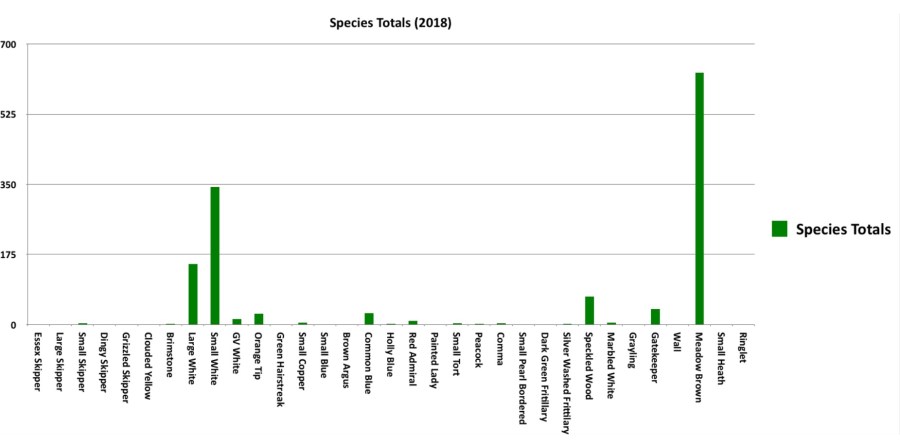Select the chart title Species Totals (2018)

391,23
